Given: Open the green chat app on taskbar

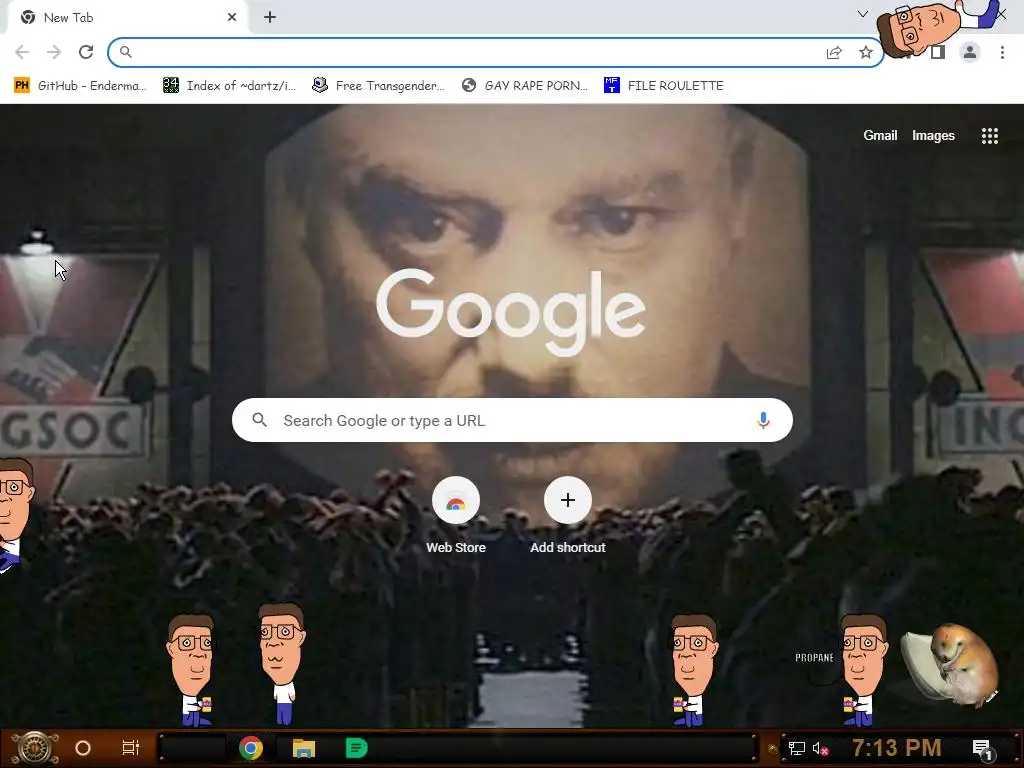Looking at the screenshot, I should tap(357, 748).
